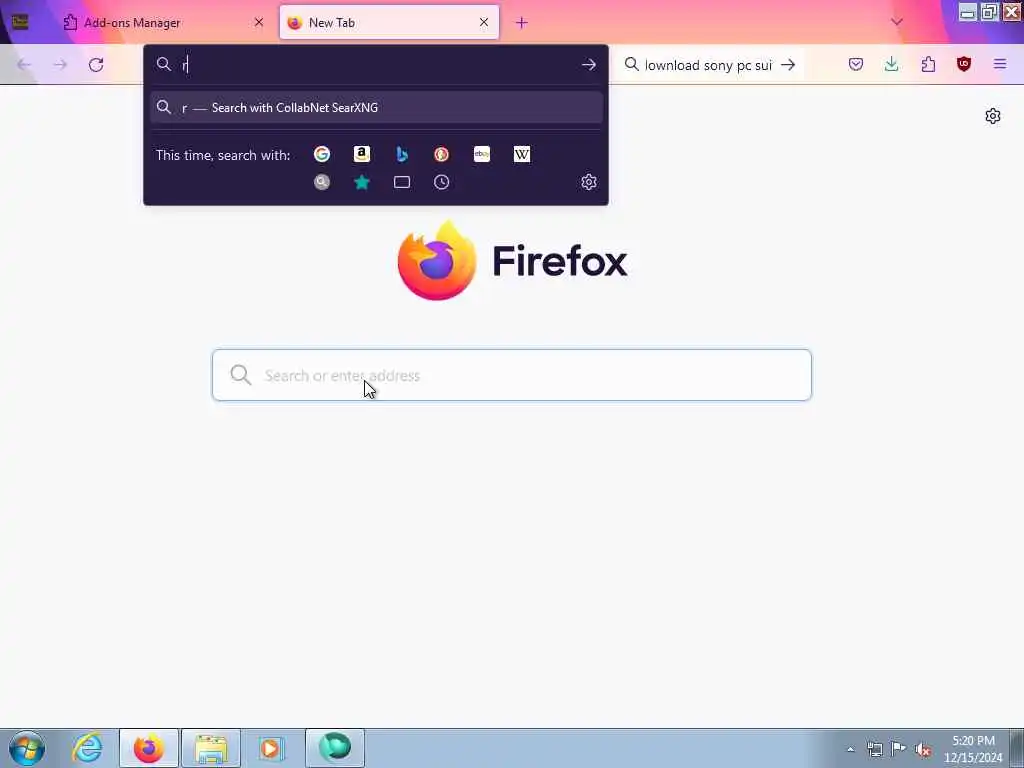Screen dimensions: 1024x768
Task: Search this time with Wikipedia
Action: click(x=522, y=154)
